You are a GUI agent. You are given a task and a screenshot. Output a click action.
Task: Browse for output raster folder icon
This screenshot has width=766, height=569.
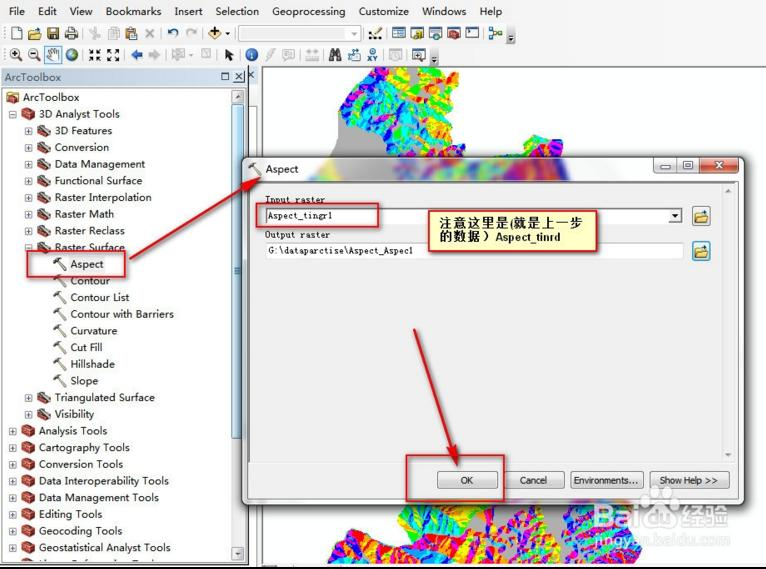[x=701, y=252]
